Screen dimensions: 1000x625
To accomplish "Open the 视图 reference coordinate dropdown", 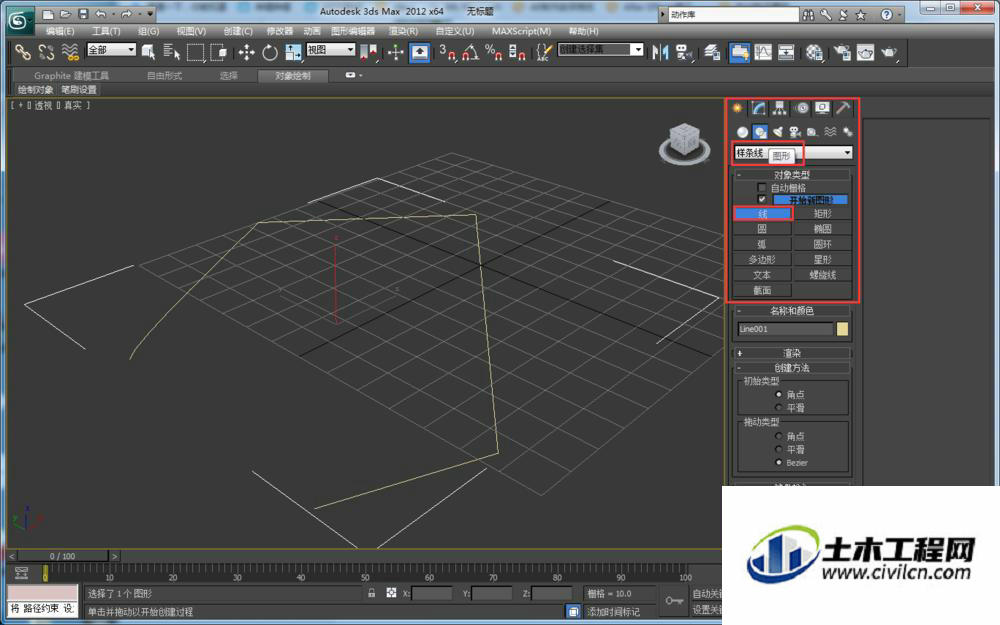I will pos(330,49).
